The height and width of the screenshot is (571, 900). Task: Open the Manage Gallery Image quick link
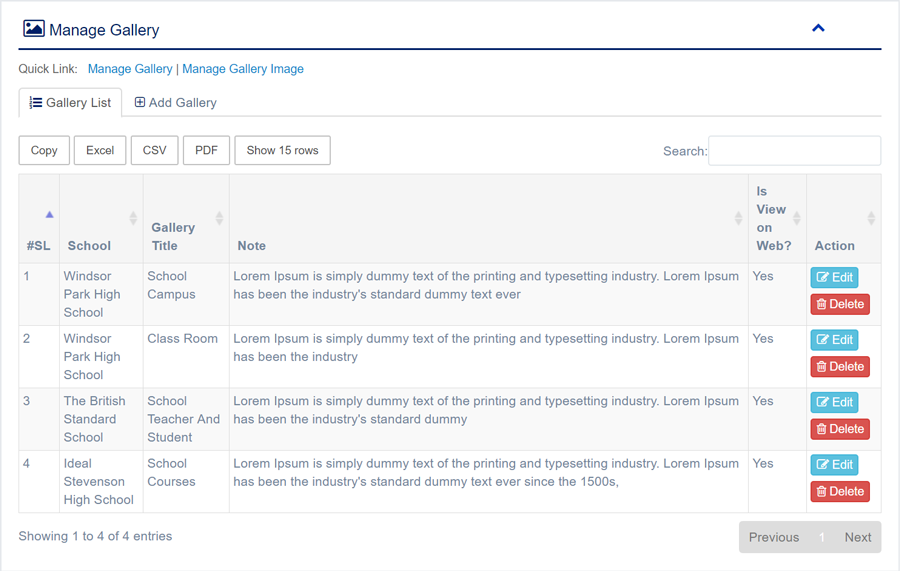(x=243, y=69)
